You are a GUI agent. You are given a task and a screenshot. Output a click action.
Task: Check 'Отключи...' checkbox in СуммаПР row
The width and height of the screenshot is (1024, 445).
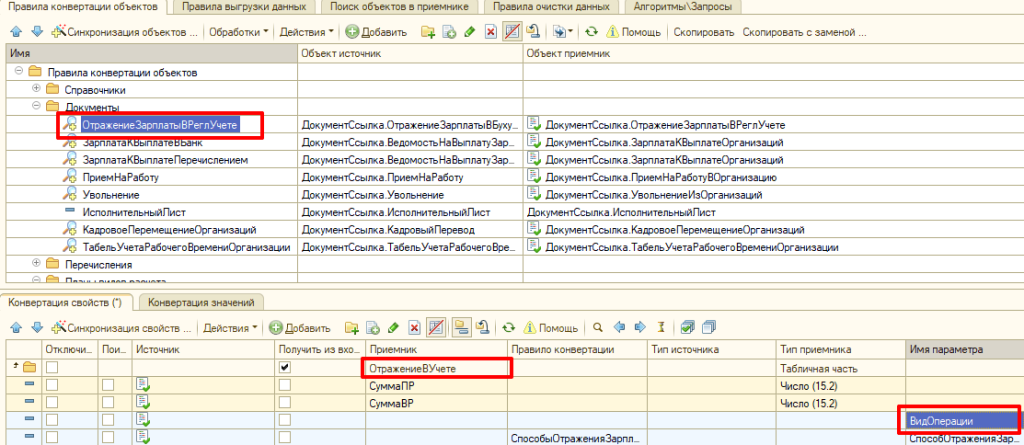(x=52, y=385)
